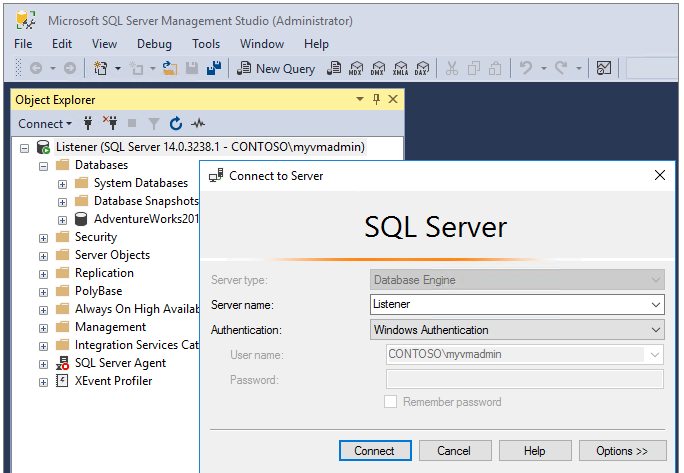Expand the AdventureWorks database node
The image size is (684, 473).
[x=62, y=220]
